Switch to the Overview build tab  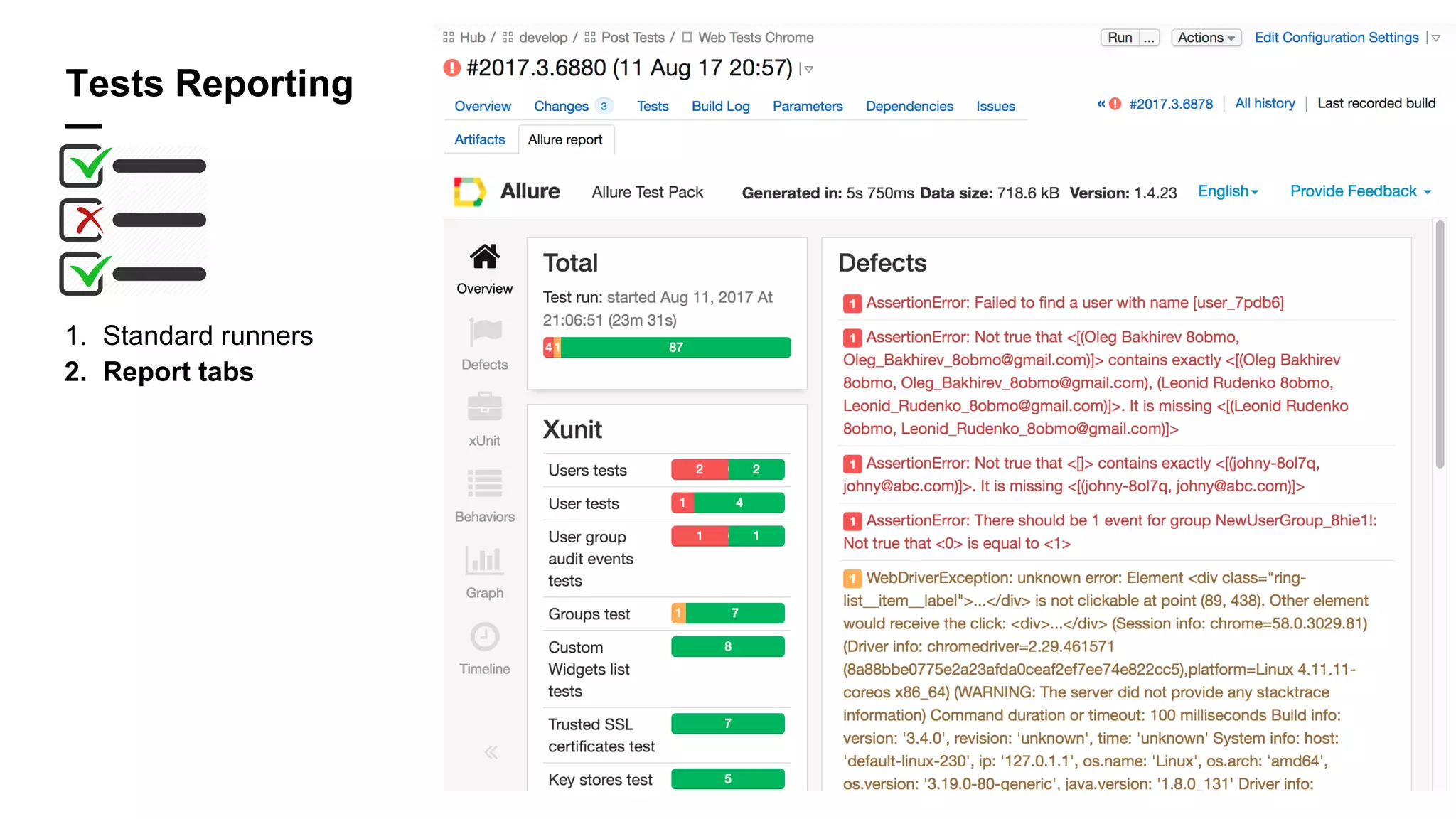coord(483,106)
